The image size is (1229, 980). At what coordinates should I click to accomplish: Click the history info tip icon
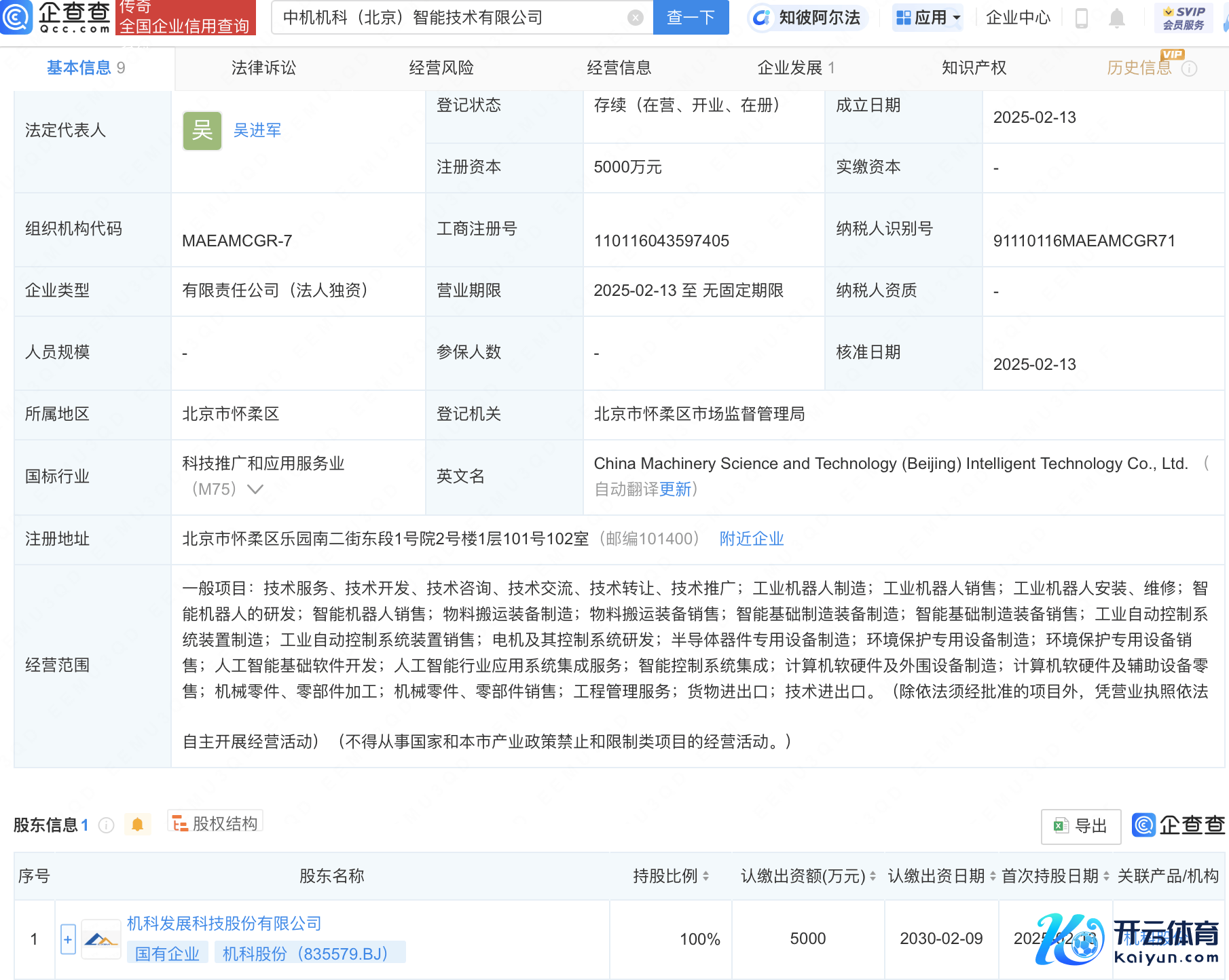(x=1190, y=69)
